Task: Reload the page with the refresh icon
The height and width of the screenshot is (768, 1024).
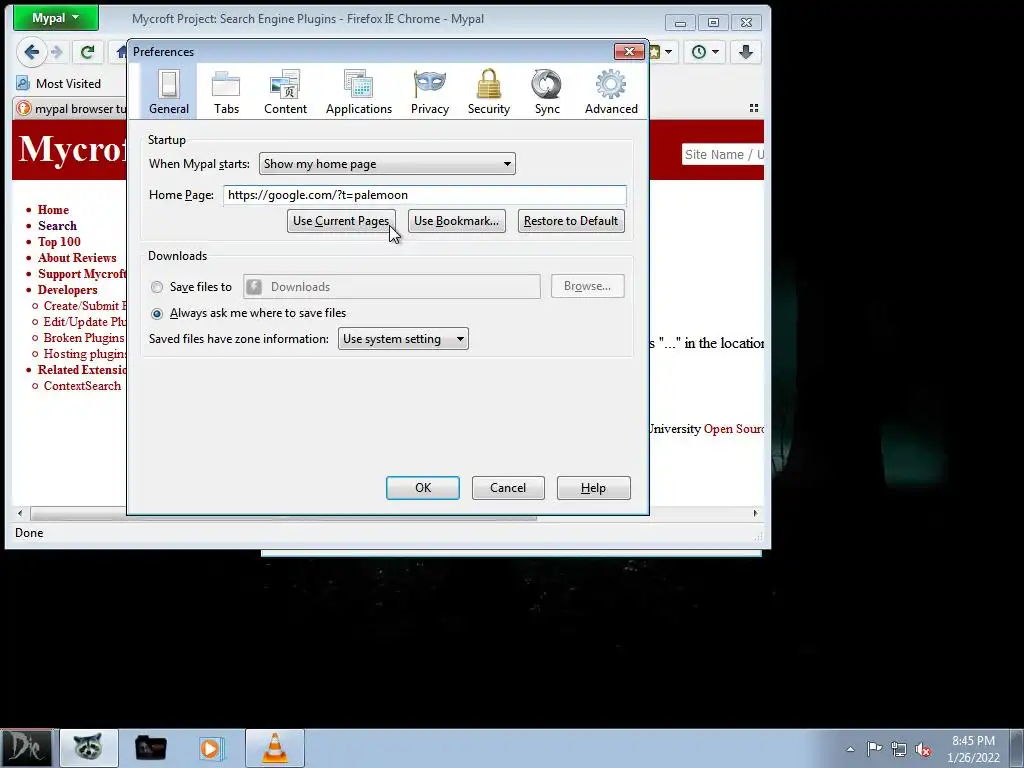Action: point(87,52)
